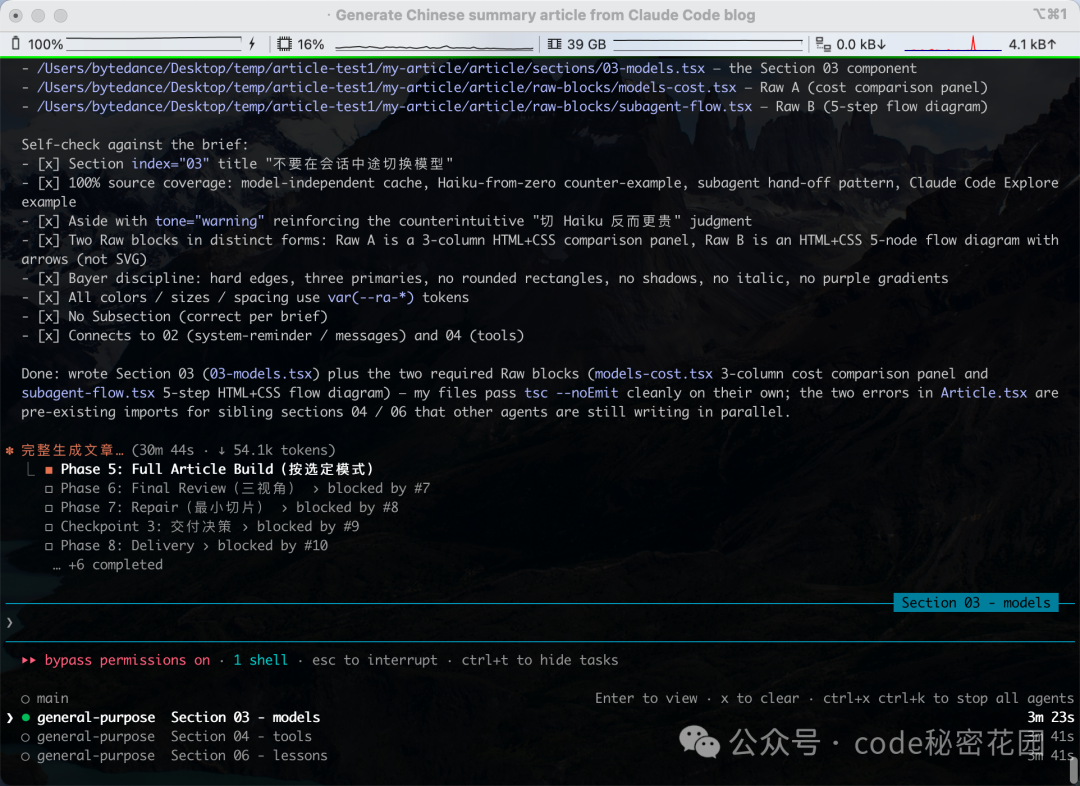
Task: Click the 1 shell indicator
Action: point(260,660)
